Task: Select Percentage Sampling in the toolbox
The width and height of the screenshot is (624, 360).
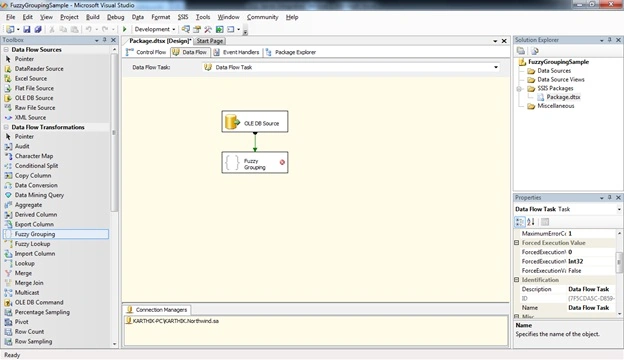Action: (x=42, y=312)
